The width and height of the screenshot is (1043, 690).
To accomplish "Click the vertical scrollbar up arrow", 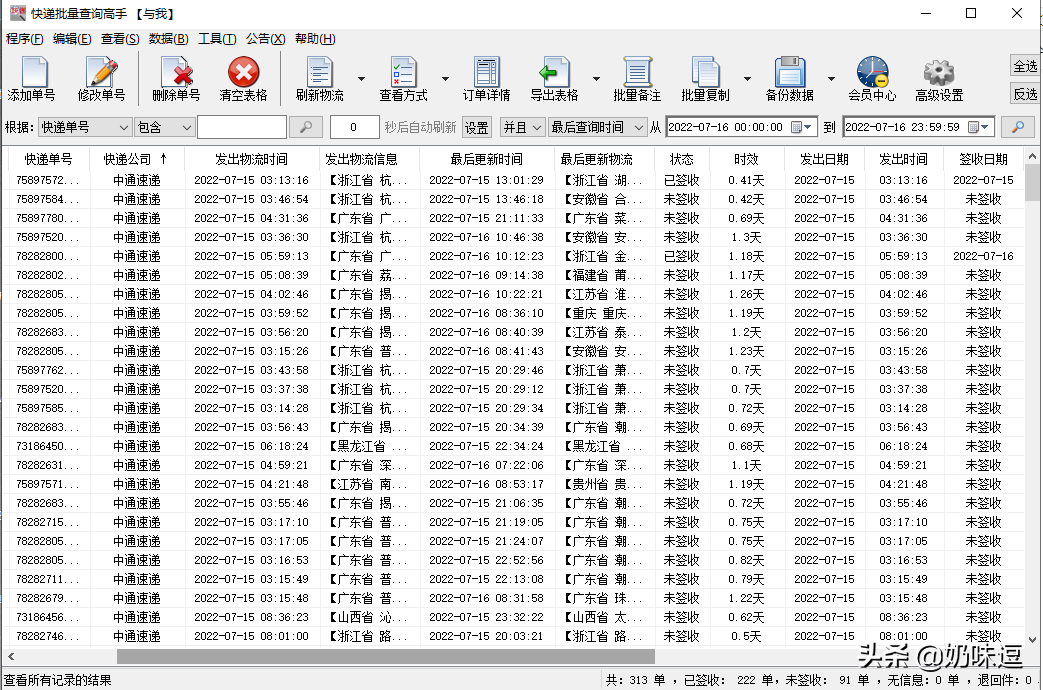I will pos(1032,157).
